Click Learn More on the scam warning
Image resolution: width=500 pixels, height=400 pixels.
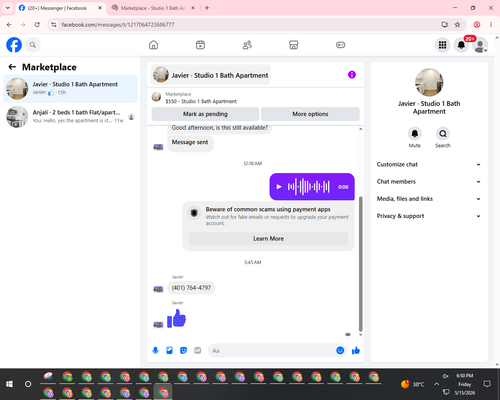point(268,239)
